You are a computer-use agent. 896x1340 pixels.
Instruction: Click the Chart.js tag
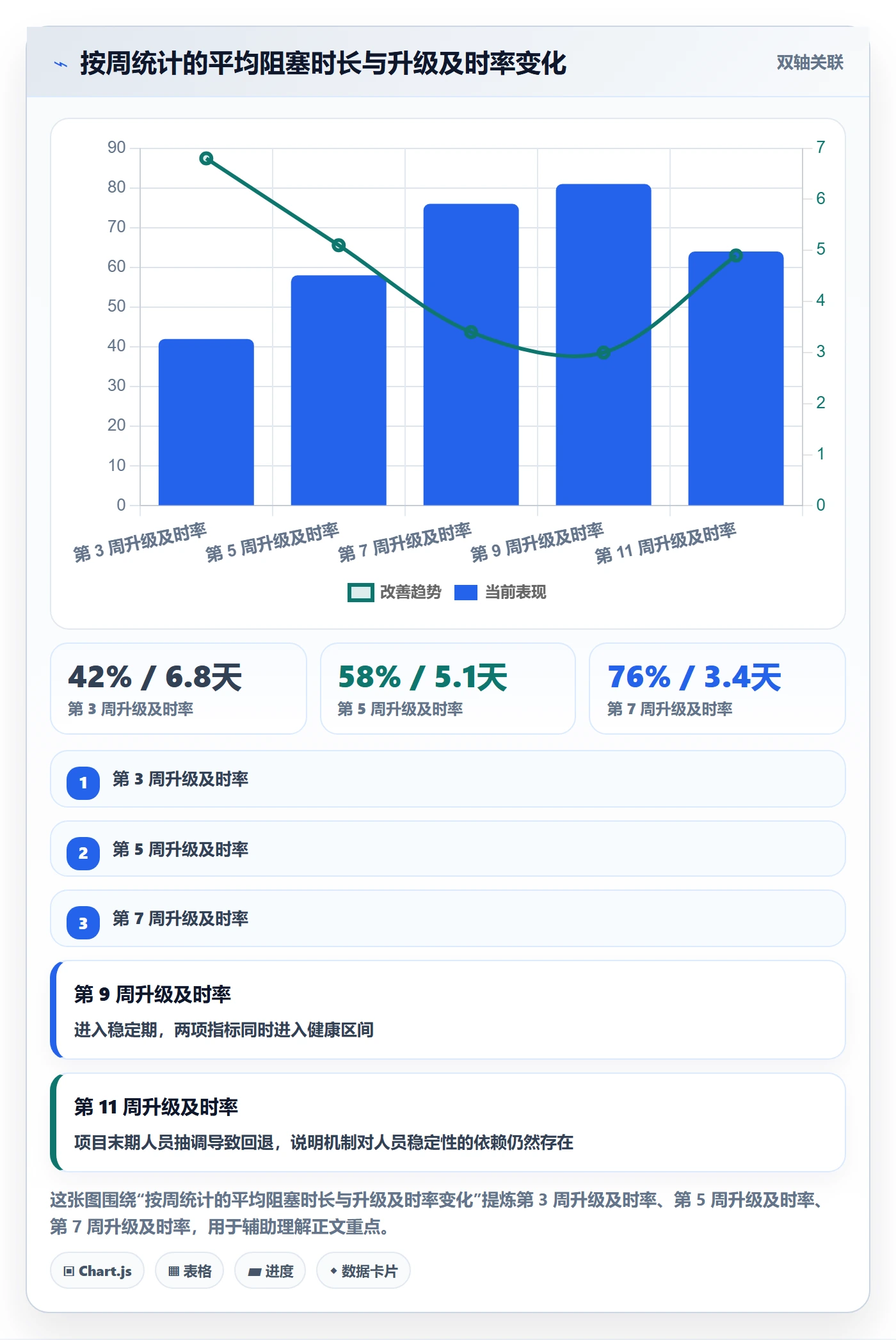(97, 1271)
